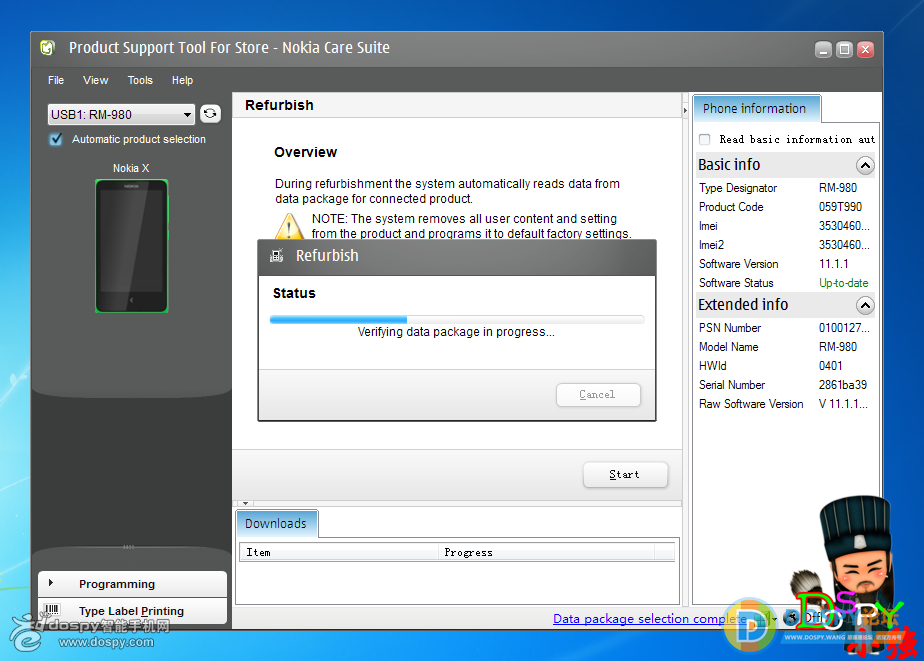The width and height of the screenshot is (924, 661).
Task: Click the barcode icon for Type Label Printing
Action: [49, 611]
